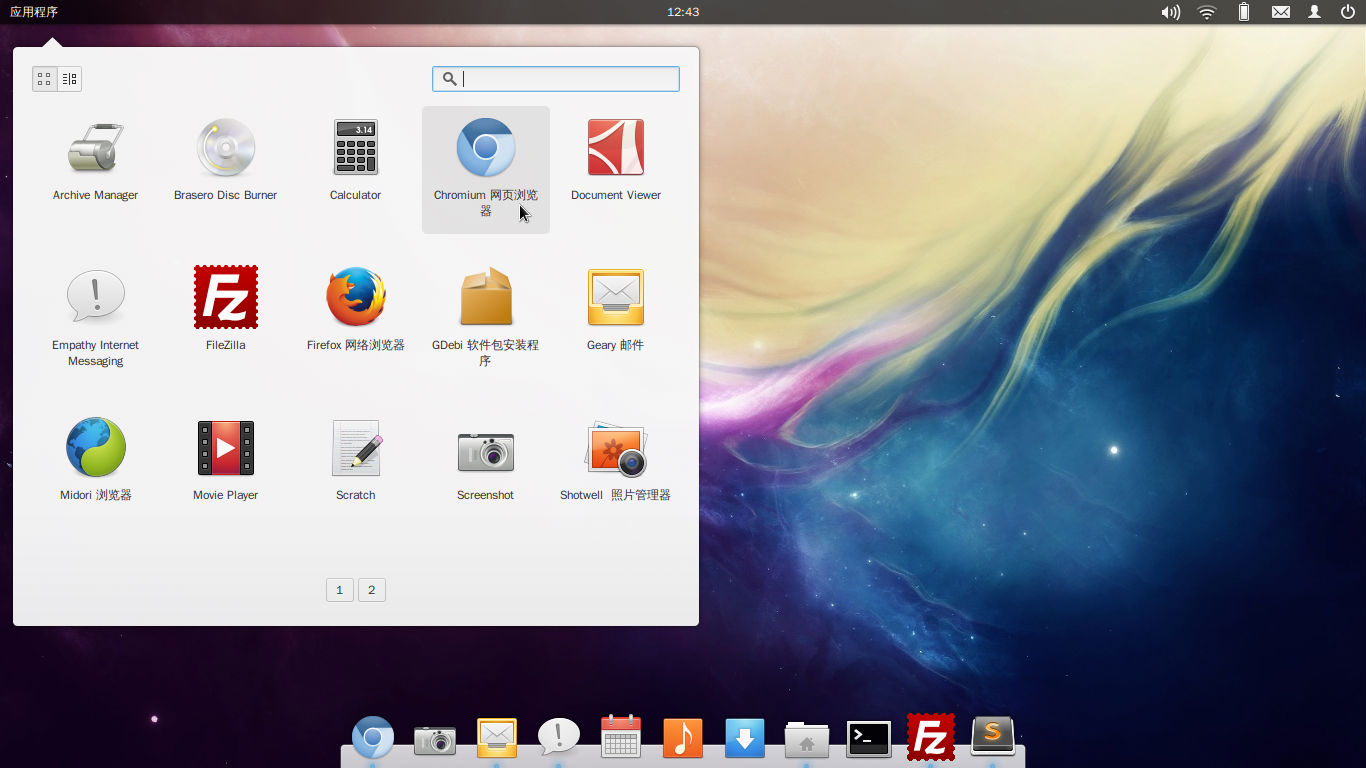Open the mail indicator in the panel
Viewport: 1366px width, 768px height.
tap(1281, 12)
